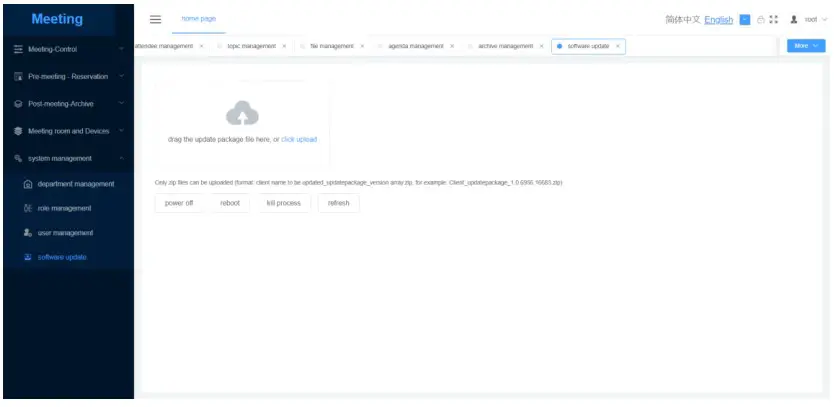Expand the Post-meeting-Archive chevron
This screenshot has width=834, height=407.
121,103
